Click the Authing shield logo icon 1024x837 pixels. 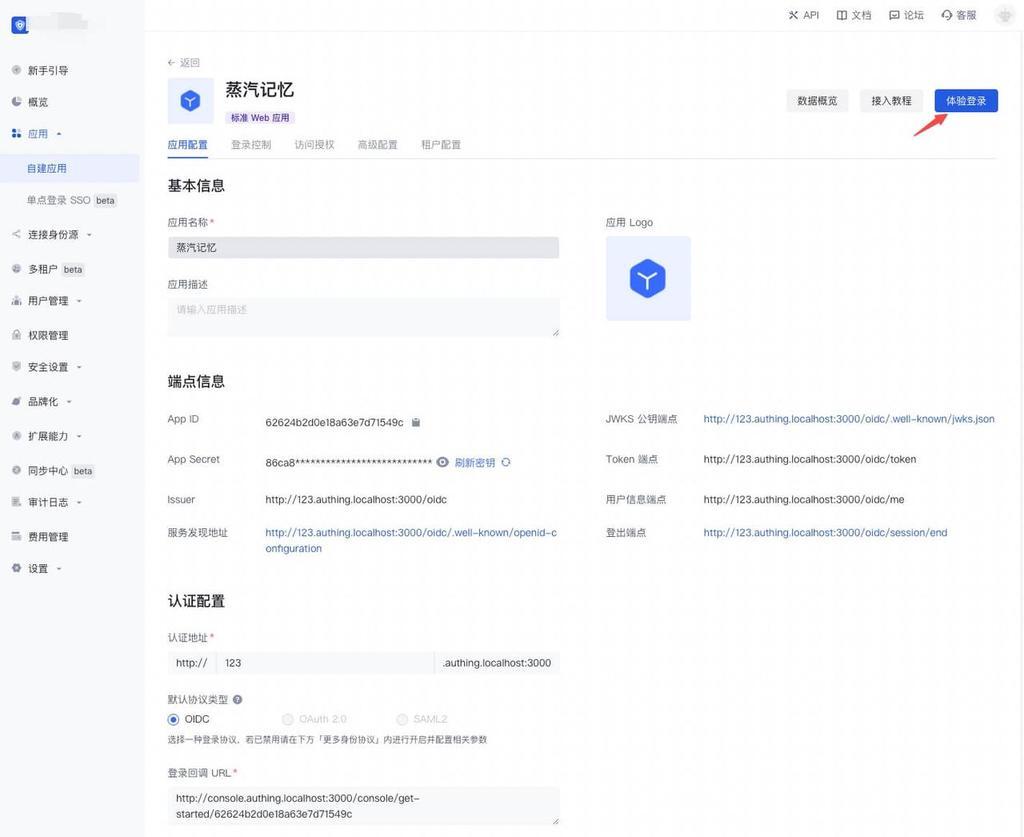pos(20,25)
